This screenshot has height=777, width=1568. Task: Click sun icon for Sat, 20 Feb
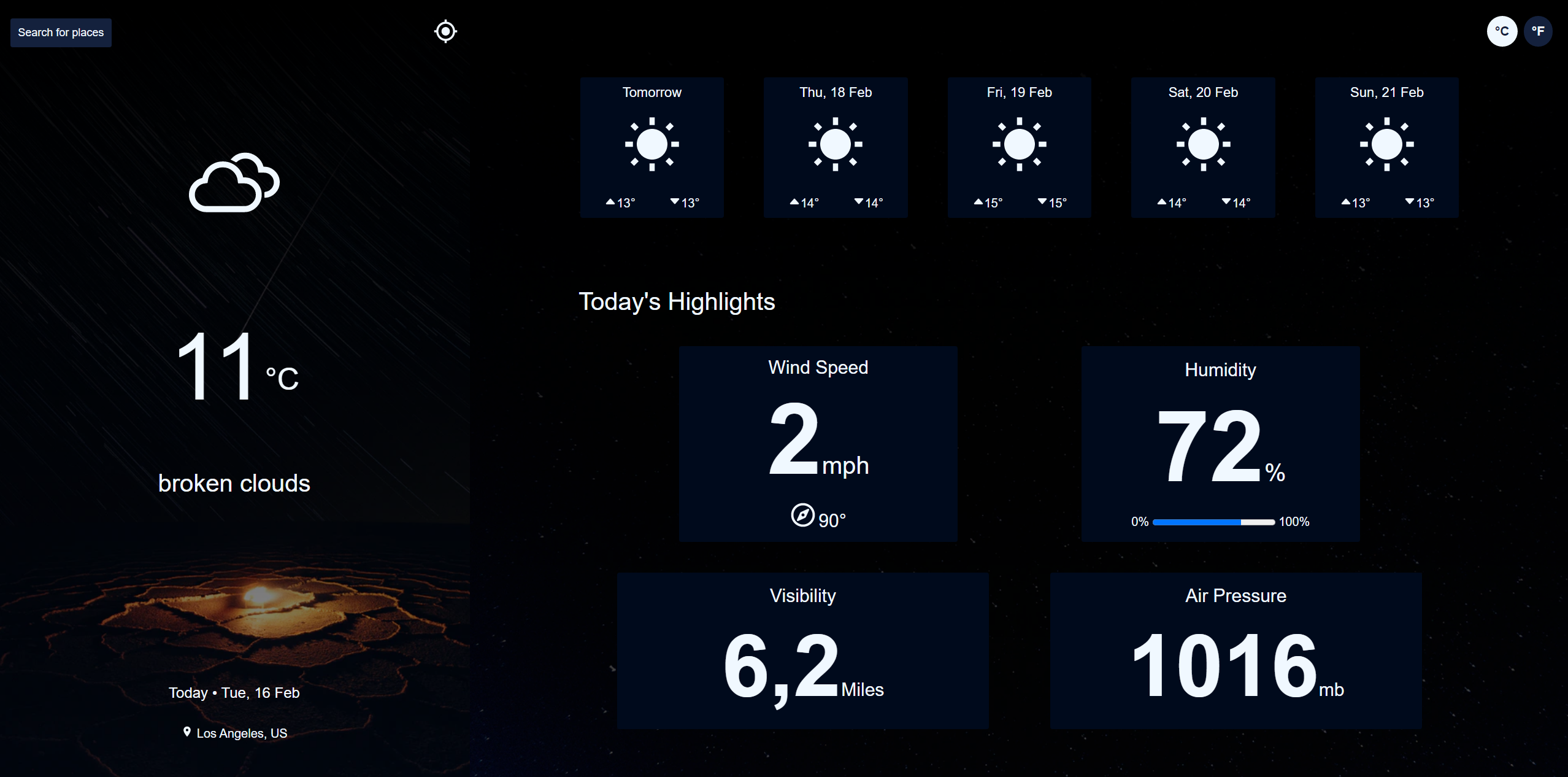1203,144
